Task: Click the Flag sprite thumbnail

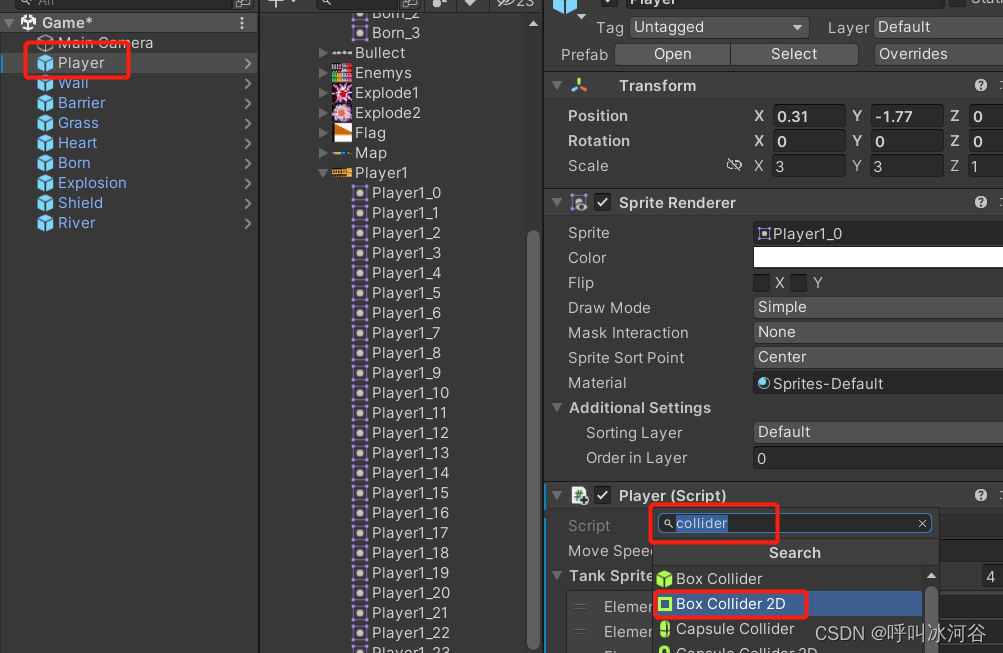Action: [343, 133]
